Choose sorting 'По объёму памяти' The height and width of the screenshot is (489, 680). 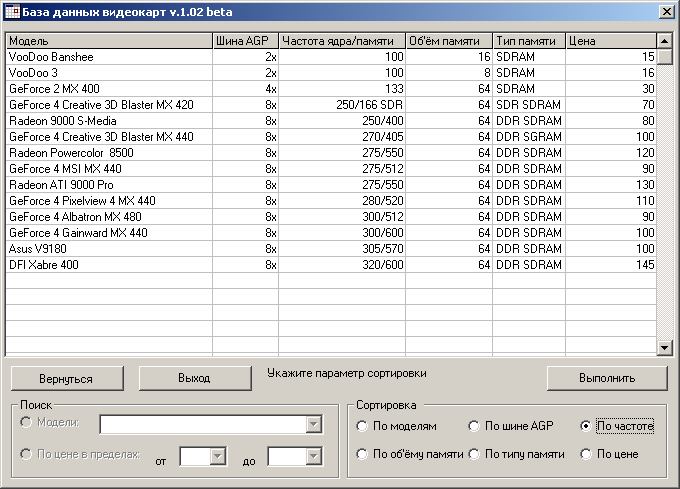tap(362, 454)
